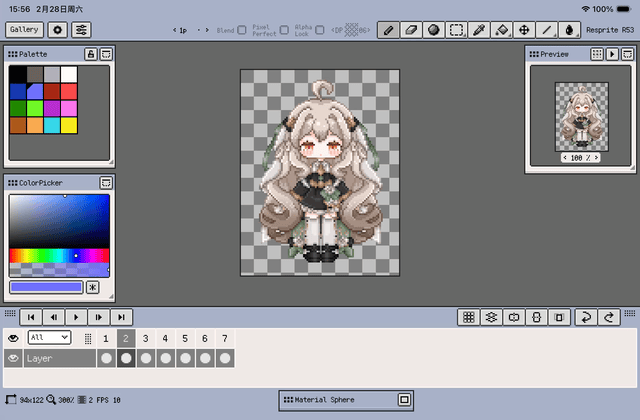Open the Gallery
The width and height of the screenshot is (640, 420).
tap(24, 30)
